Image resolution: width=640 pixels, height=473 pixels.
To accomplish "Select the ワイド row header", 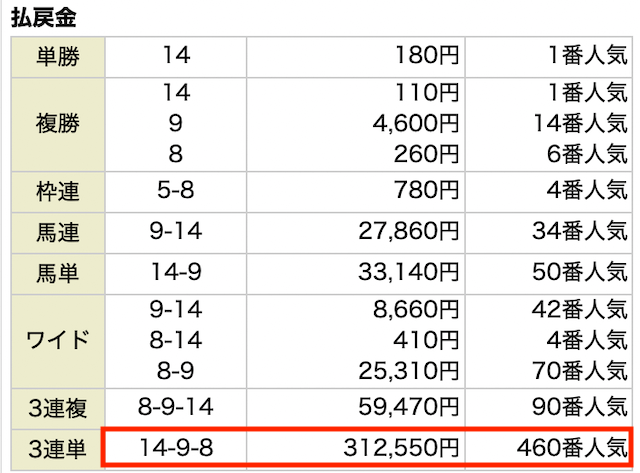I will 58,341.
